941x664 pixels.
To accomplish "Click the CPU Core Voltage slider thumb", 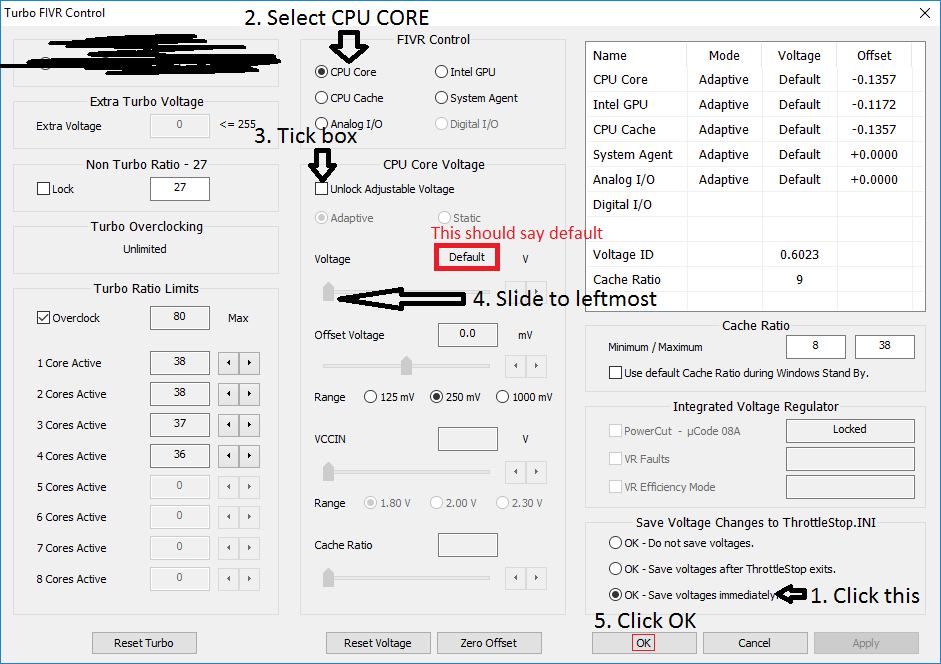I will (328, 291).
